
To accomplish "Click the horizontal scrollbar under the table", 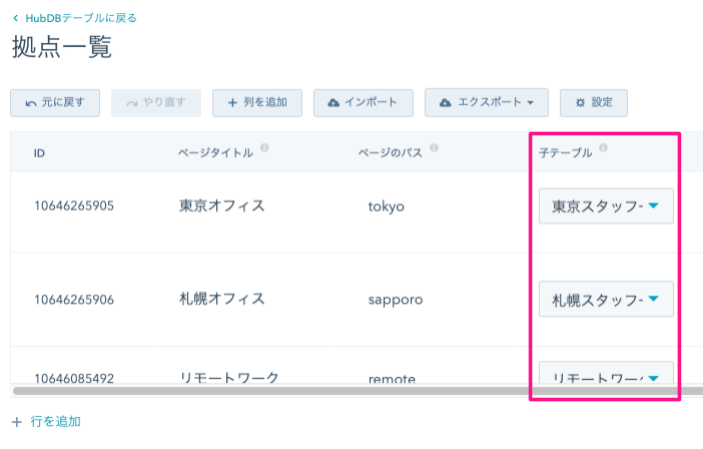I will tap(300, 390).
